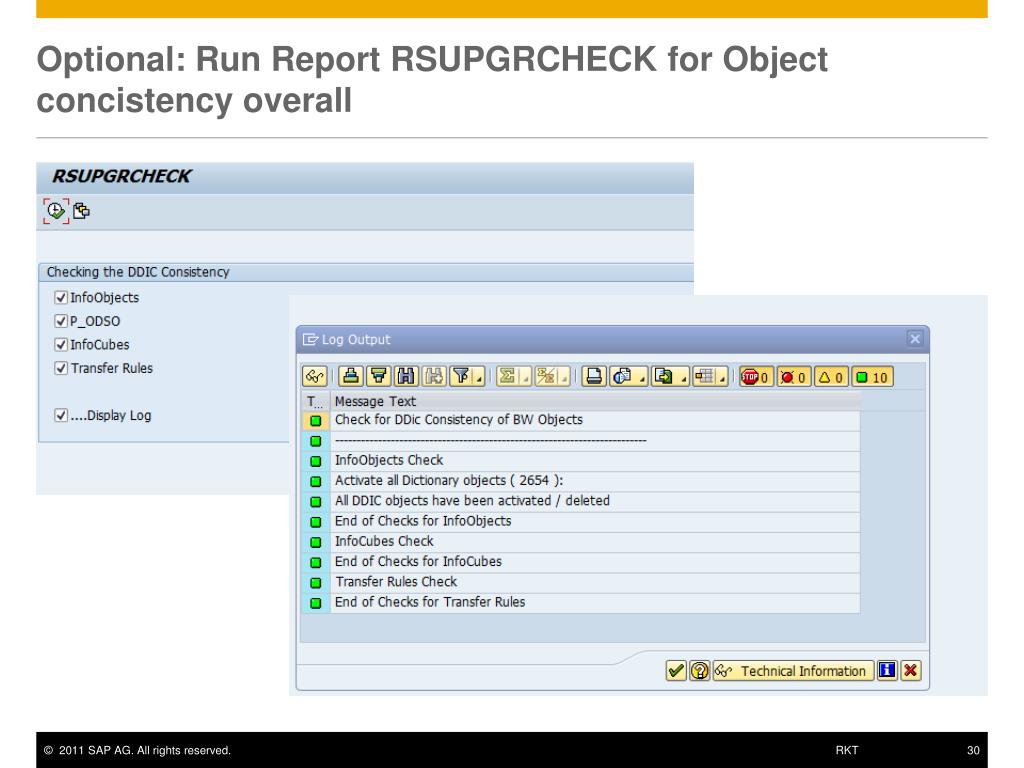Viewport: 1024px width, 768px height.
Task: Select 'Activate all Dictionary objects ( 2654 ):' row
Action: [581, 481]
